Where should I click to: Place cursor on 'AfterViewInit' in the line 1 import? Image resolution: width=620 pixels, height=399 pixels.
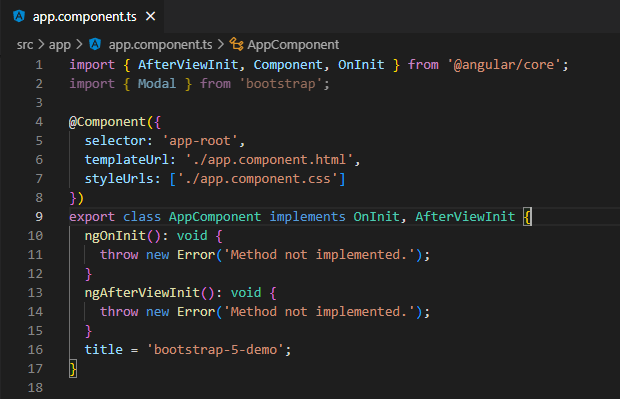tap(188, 65)
